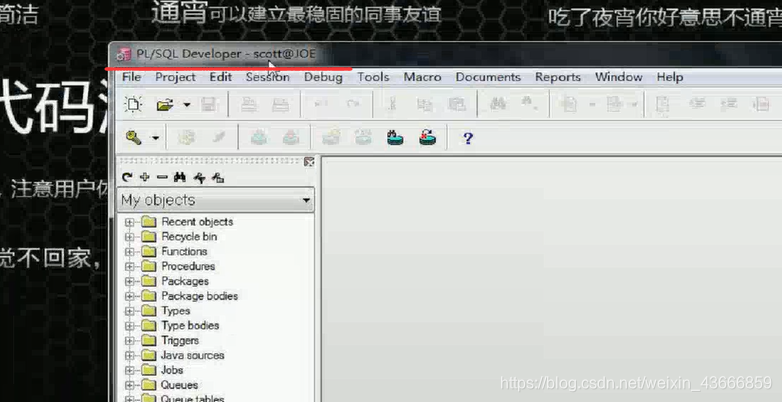
Task: Click the Save floppy disk icon
Action: [208, 105]
